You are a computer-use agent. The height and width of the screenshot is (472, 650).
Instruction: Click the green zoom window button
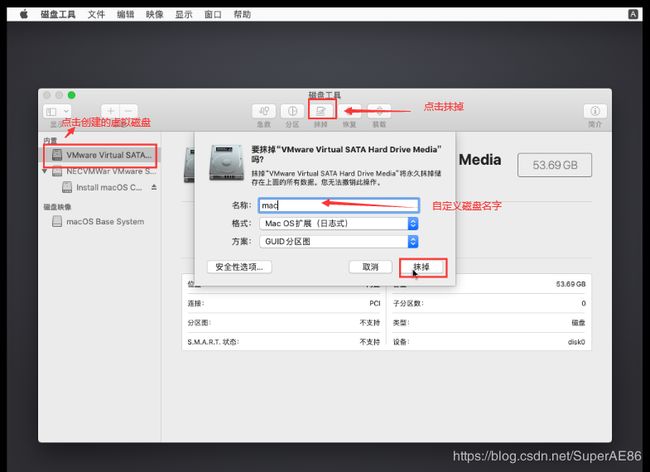[x=72, y=95]
